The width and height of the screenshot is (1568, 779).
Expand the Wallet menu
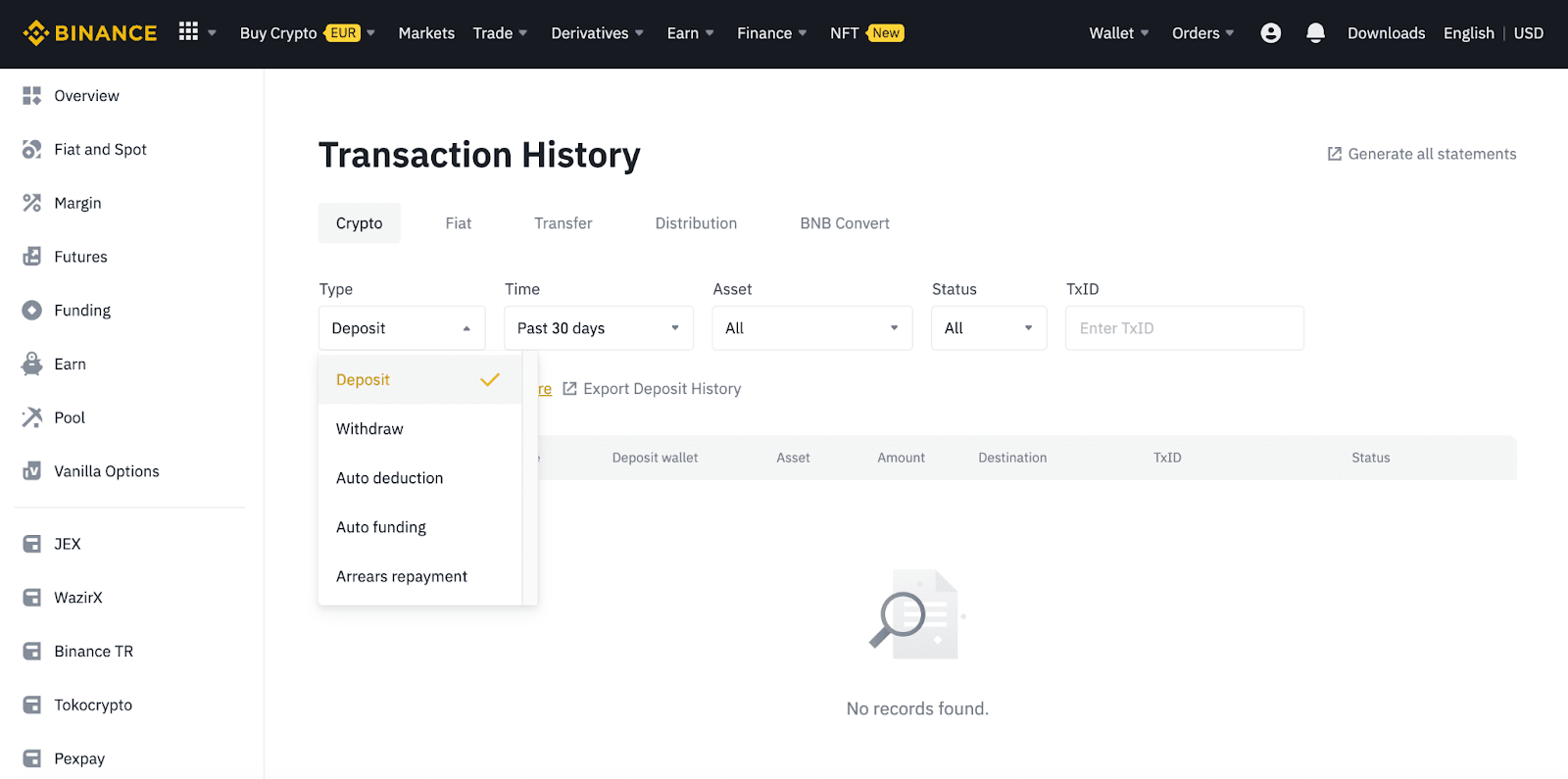1119,33
